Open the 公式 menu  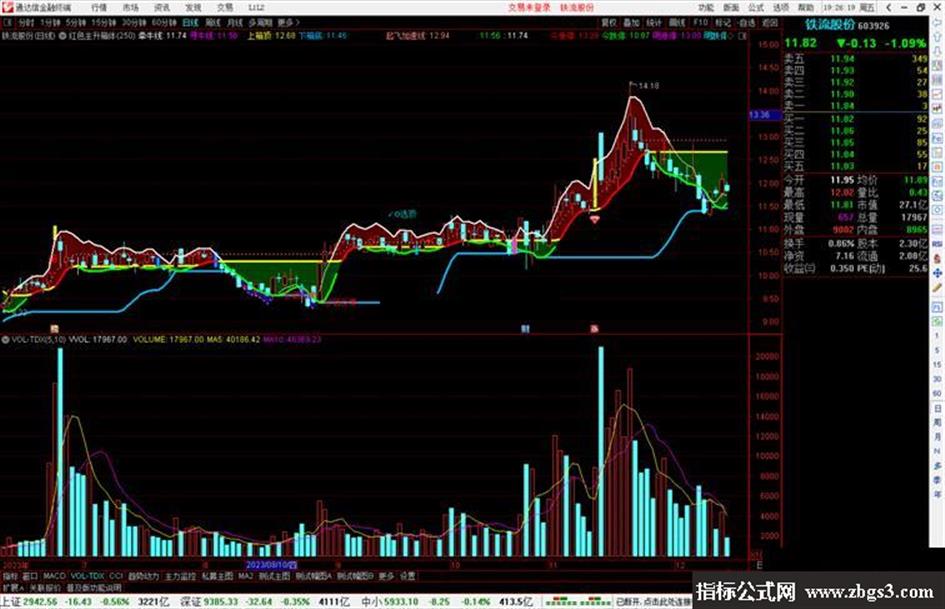pos(756,8)
